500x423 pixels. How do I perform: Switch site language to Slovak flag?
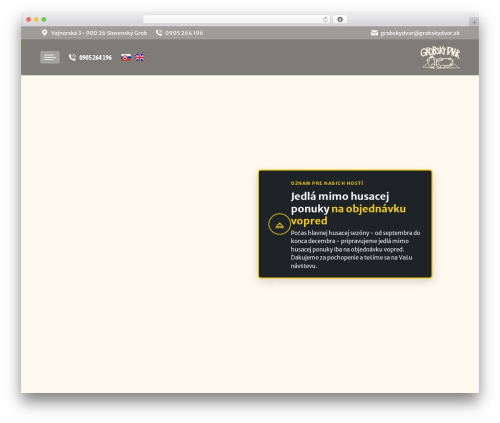(126, 57)
